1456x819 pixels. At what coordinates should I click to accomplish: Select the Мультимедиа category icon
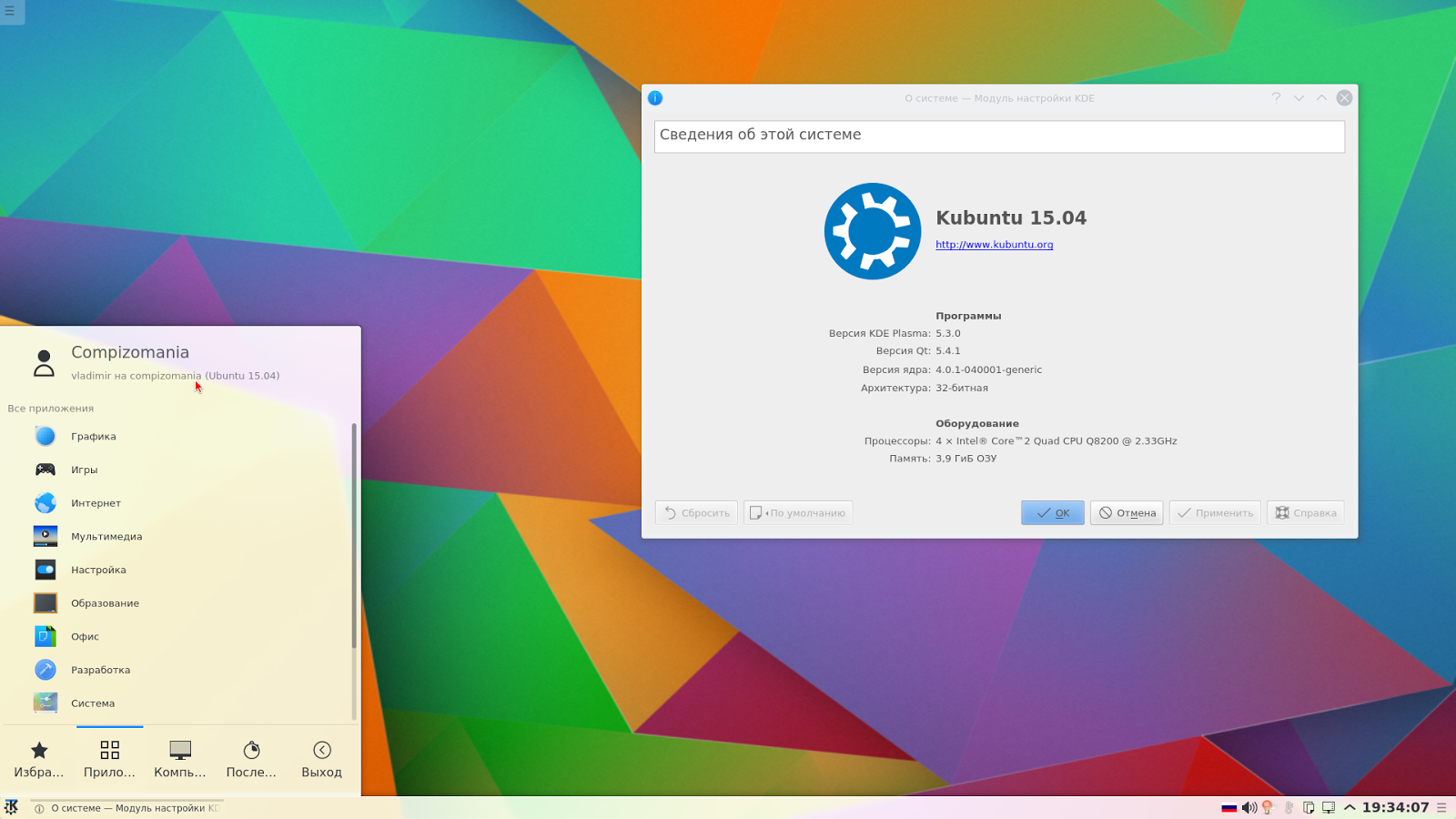[45, 536]
